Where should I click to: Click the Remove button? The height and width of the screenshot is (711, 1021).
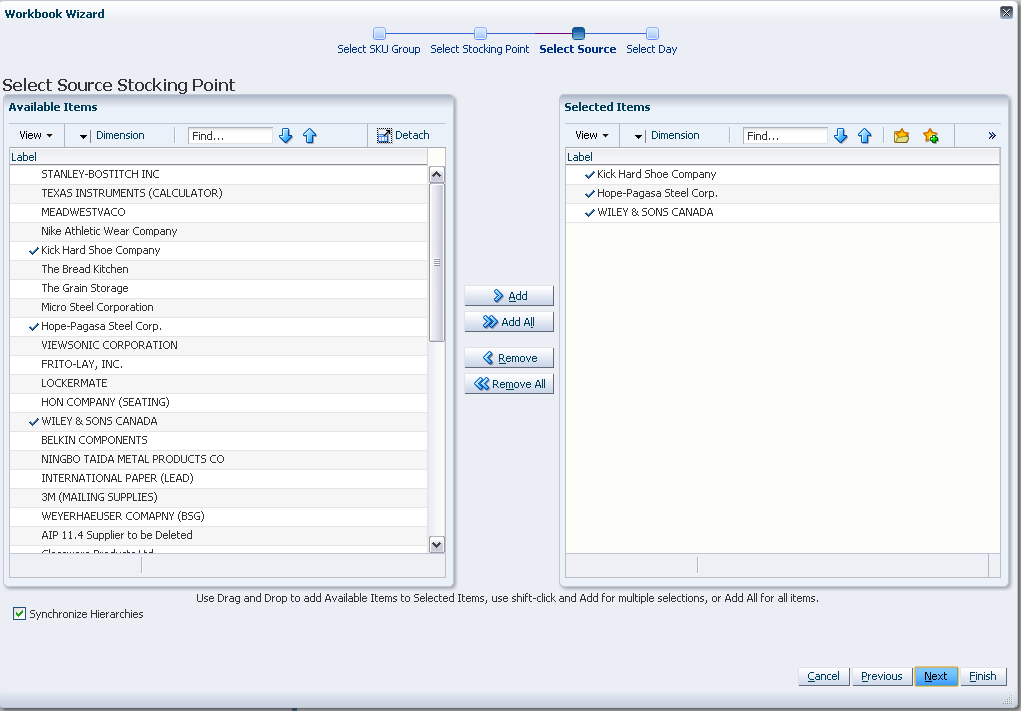point(509,358)
